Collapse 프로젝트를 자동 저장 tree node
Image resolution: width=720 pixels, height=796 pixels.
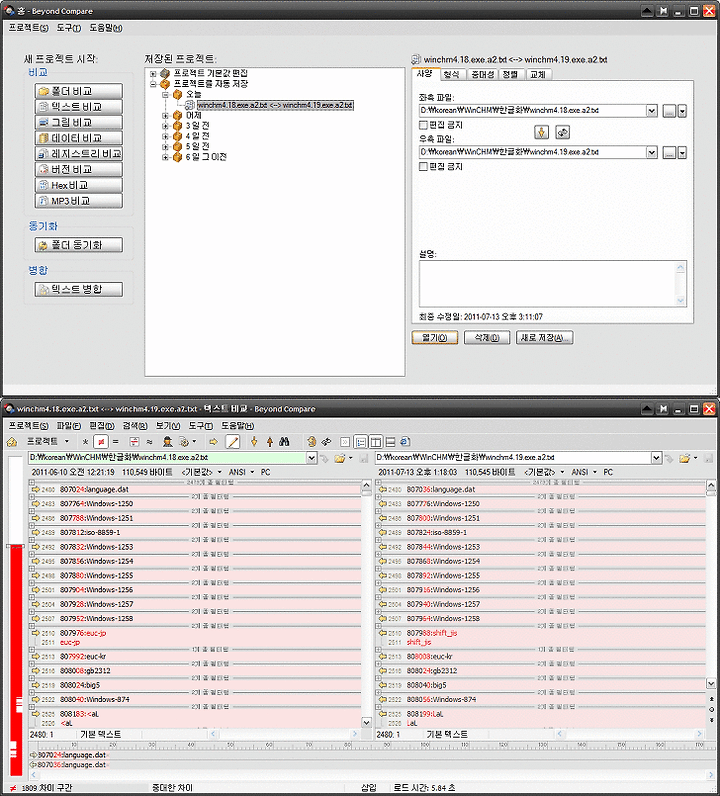153,84
